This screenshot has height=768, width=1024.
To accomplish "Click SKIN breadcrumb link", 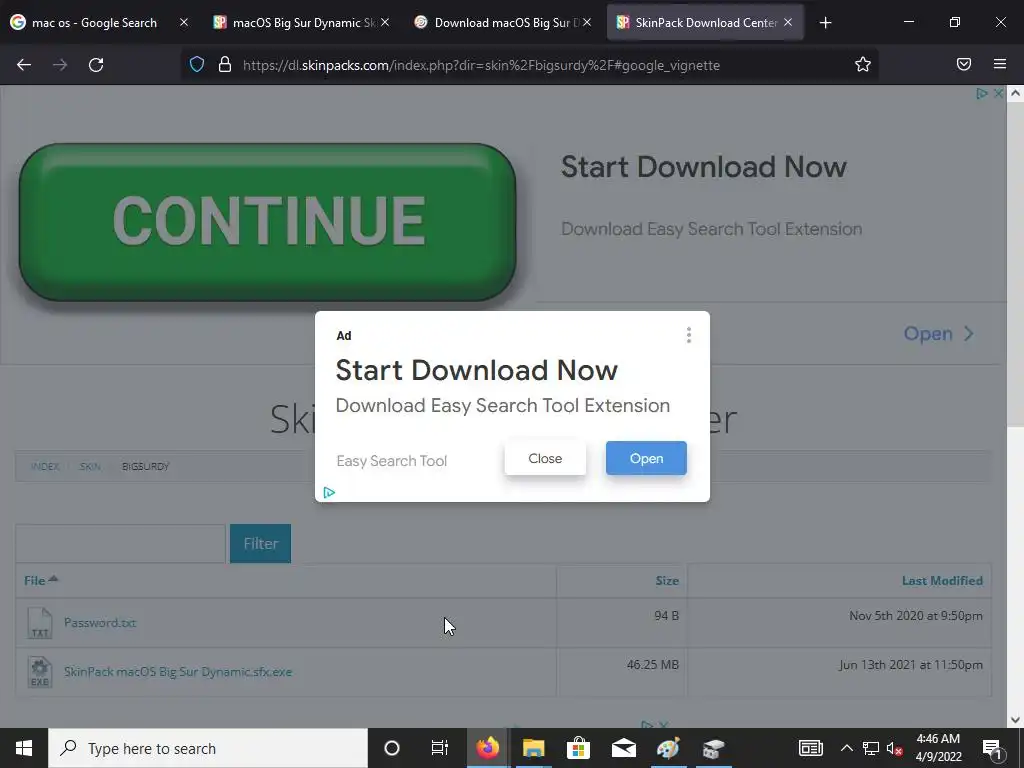I will (90, 466).
